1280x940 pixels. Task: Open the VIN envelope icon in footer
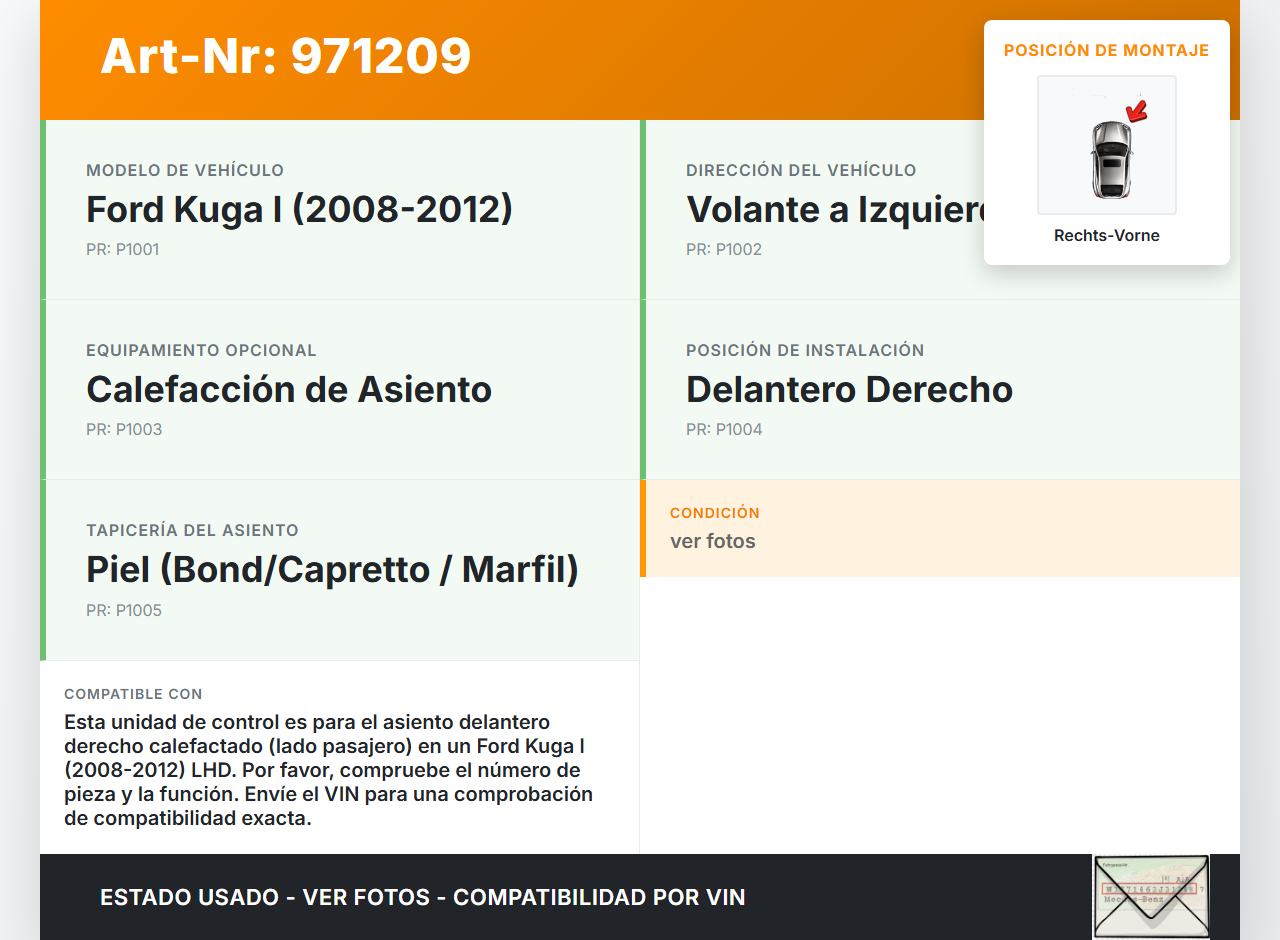(1151, 897)
